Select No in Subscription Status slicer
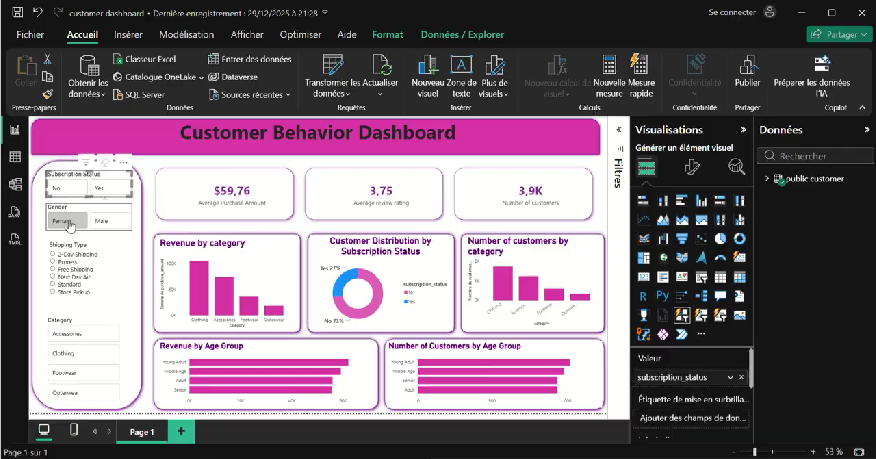This screenshot has height=459, width=876. click(66, 188)
